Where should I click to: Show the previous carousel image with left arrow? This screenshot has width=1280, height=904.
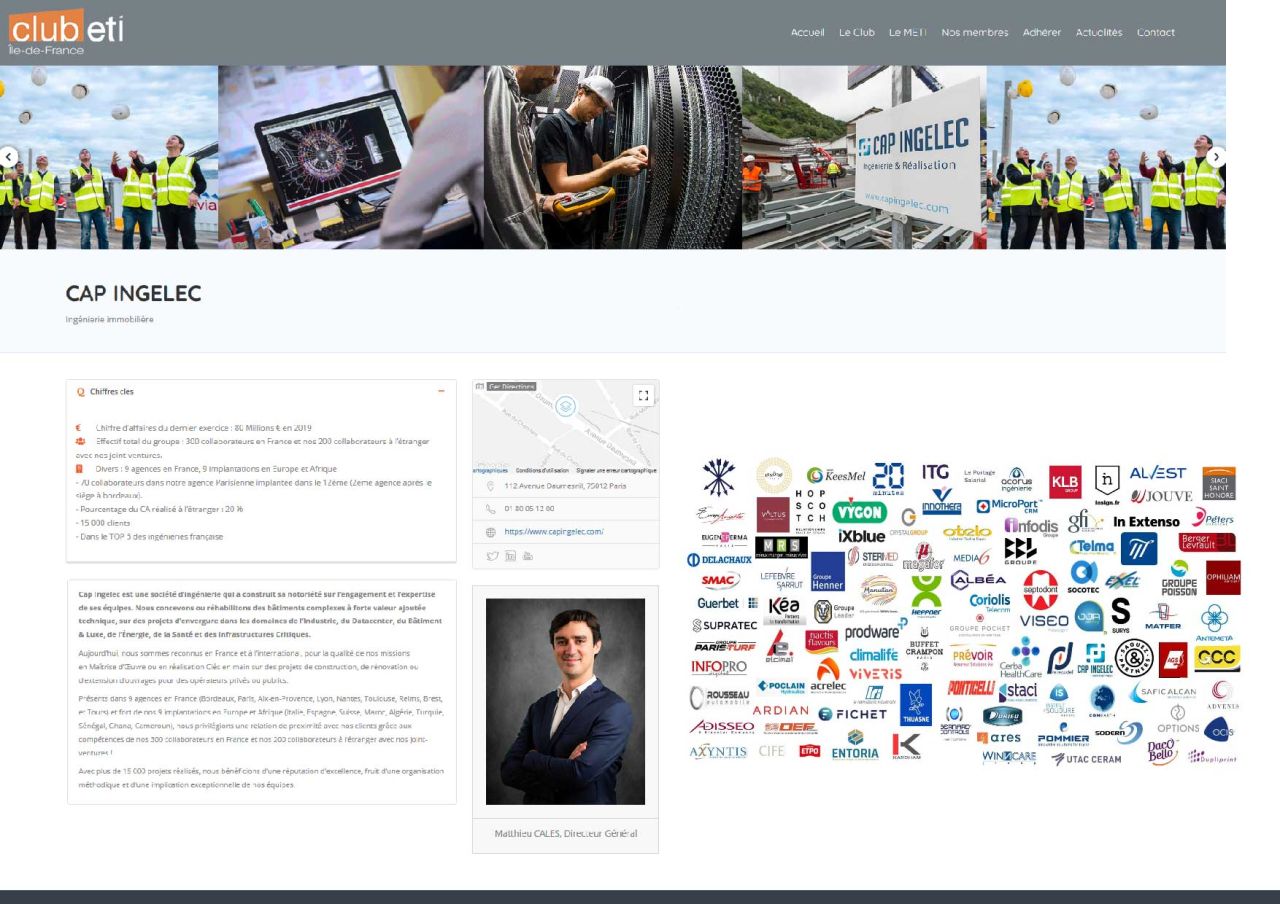(x=8, y=157)
